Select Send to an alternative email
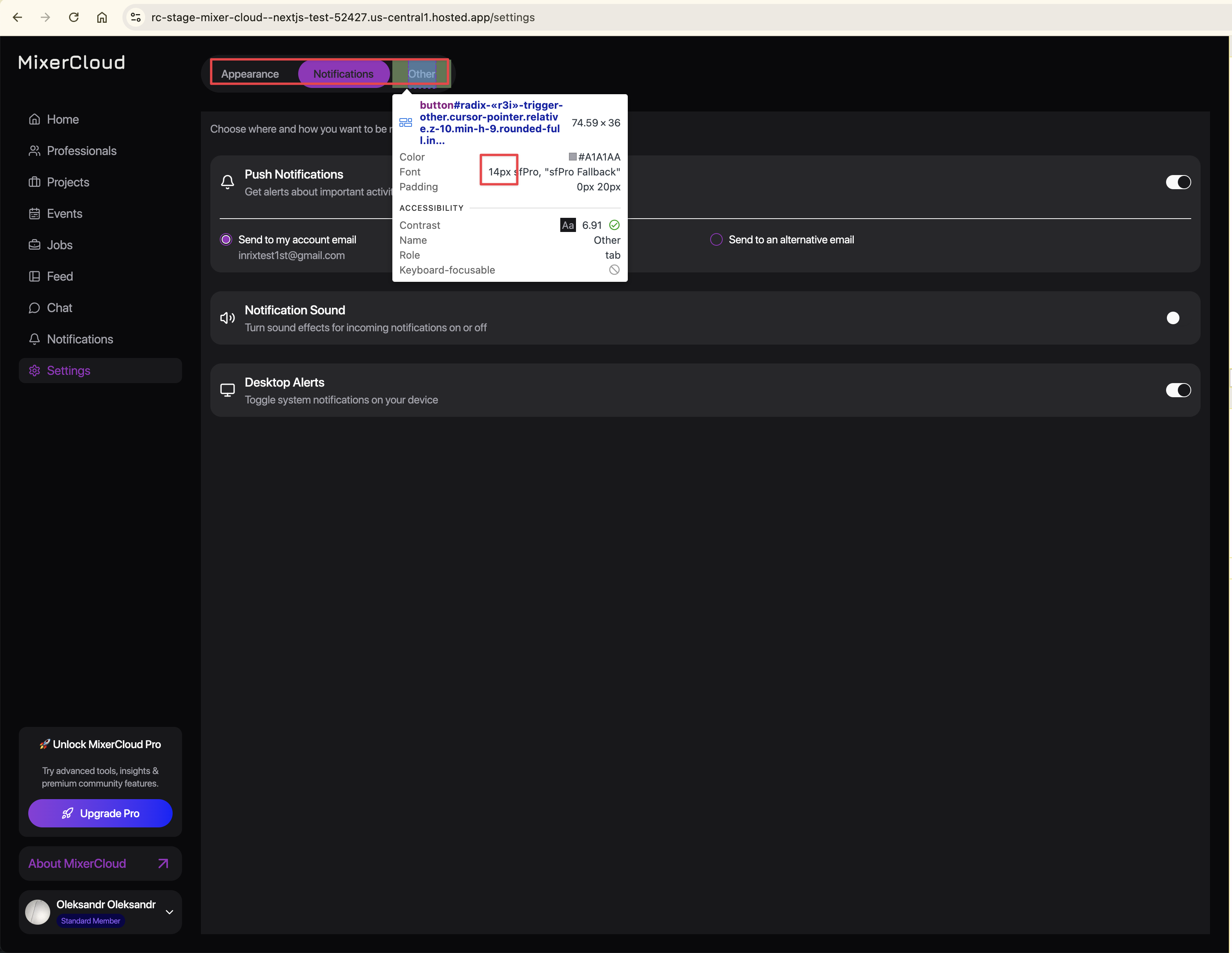Viewport: 1232px width, 953px height. click(x=716, y=240)
